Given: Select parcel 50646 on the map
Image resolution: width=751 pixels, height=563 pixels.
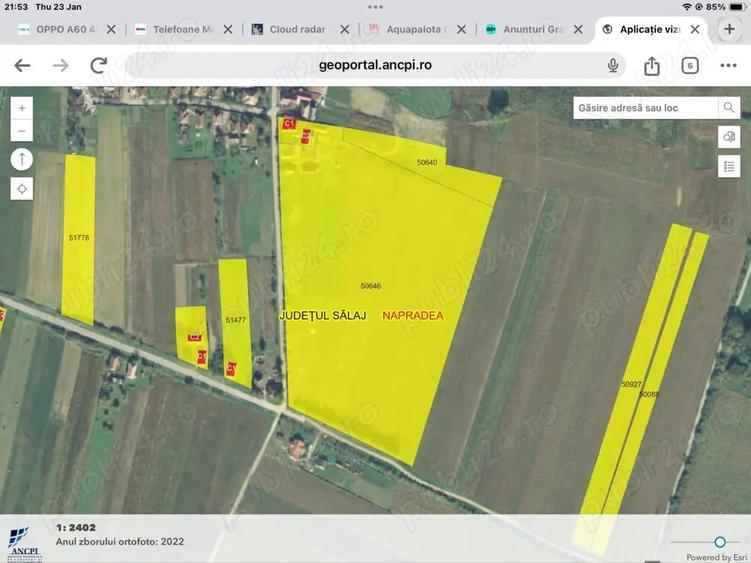Looking at the screenshot, I should (371, 286).
